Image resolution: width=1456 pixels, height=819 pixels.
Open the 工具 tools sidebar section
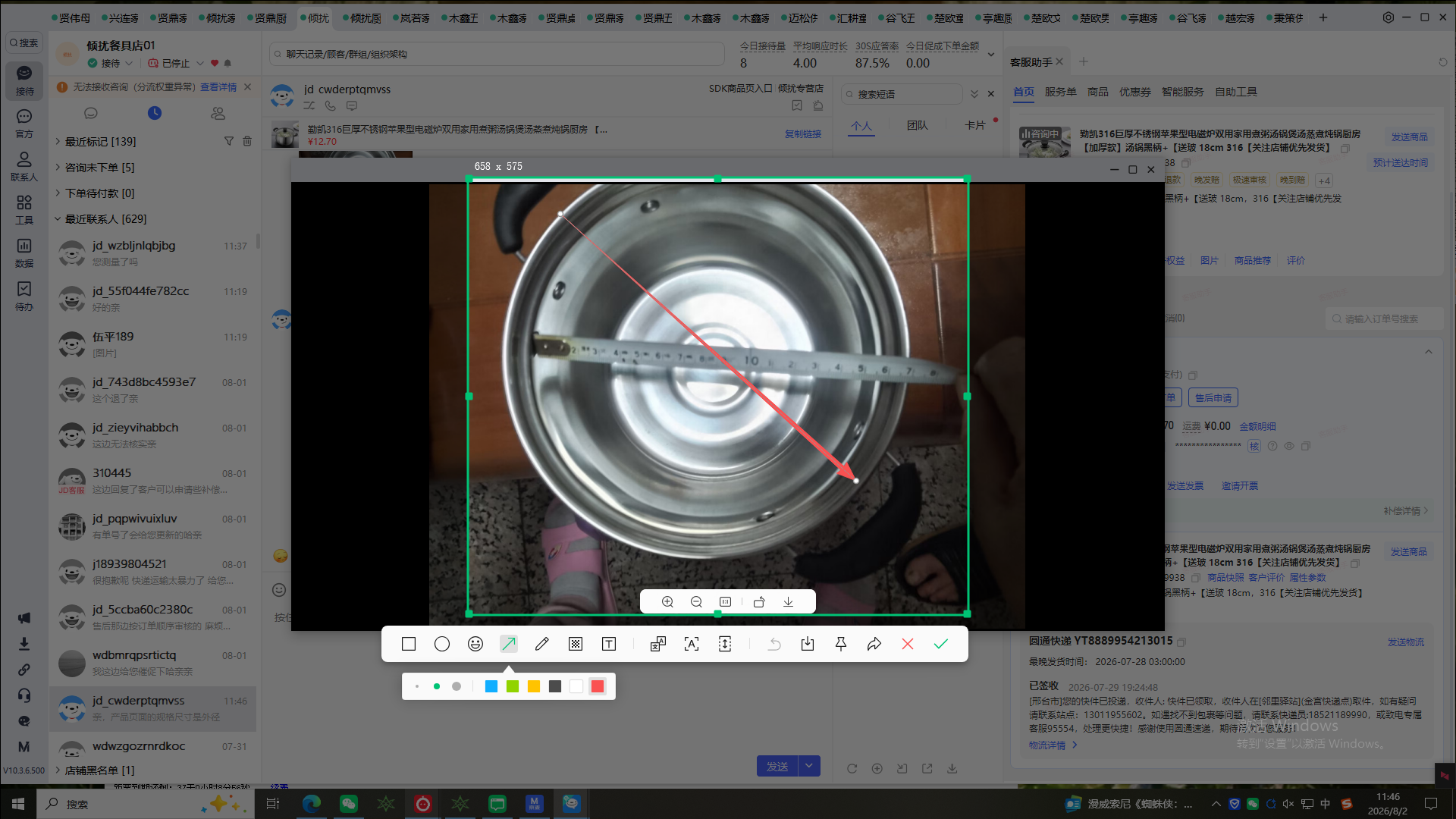(24, 209)
